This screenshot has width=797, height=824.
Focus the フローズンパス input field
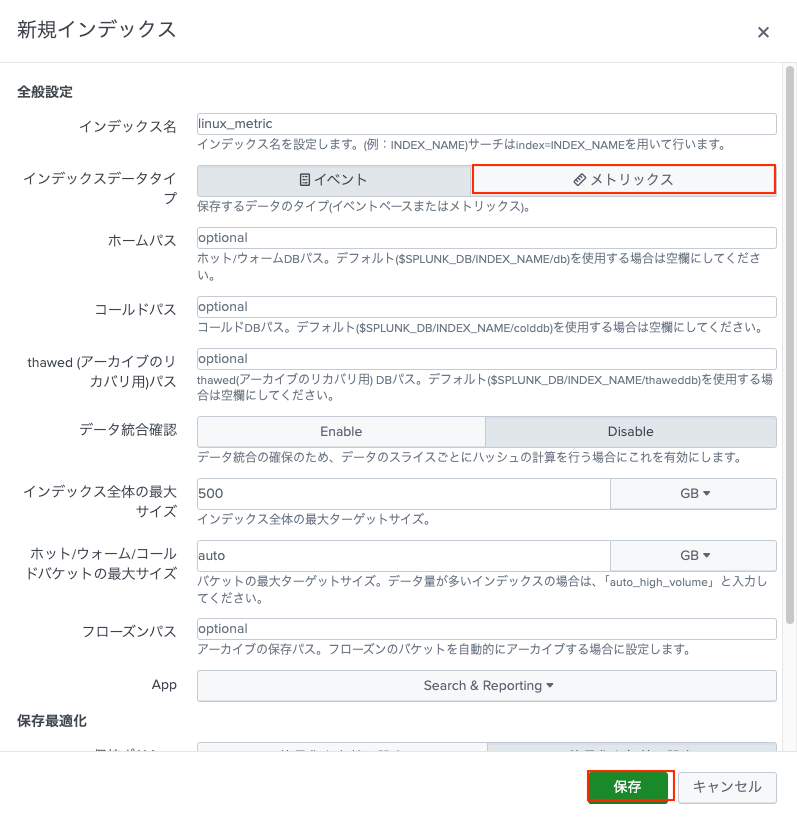coord(486,629)
